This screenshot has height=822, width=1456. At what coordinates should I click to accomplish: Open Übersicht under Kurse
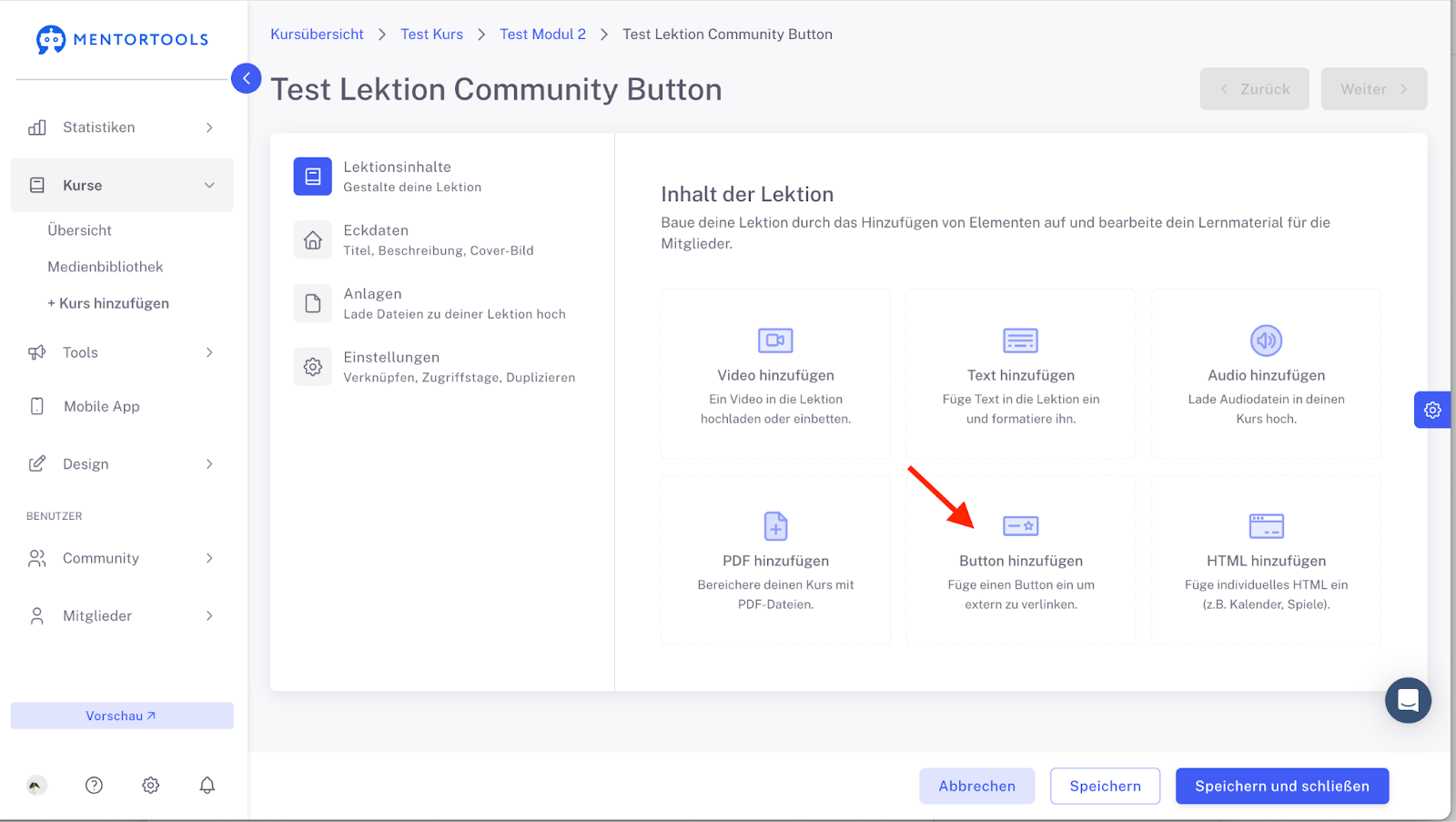pos(80,230)
